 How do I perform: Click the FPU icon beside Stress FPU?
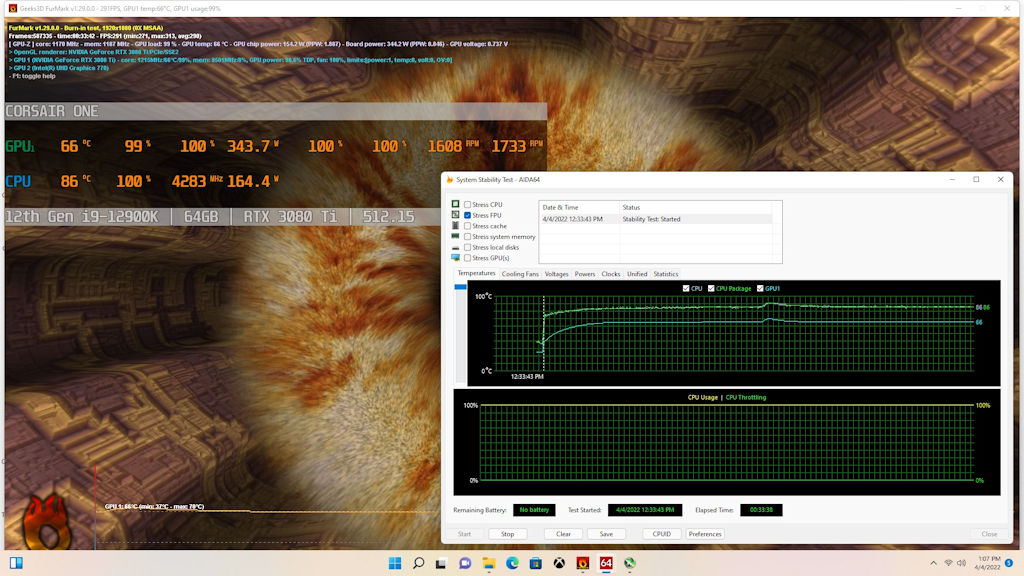(455, 214)
